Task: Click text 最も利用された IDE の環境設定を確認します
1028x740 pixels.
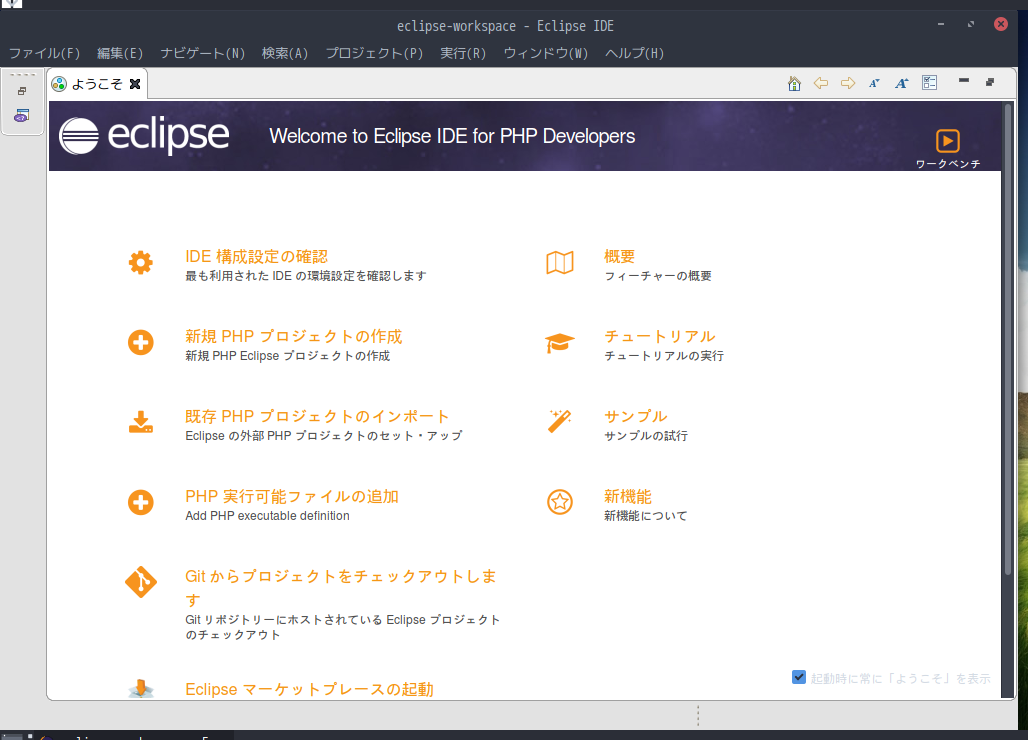Action: [x=306, y=276]
